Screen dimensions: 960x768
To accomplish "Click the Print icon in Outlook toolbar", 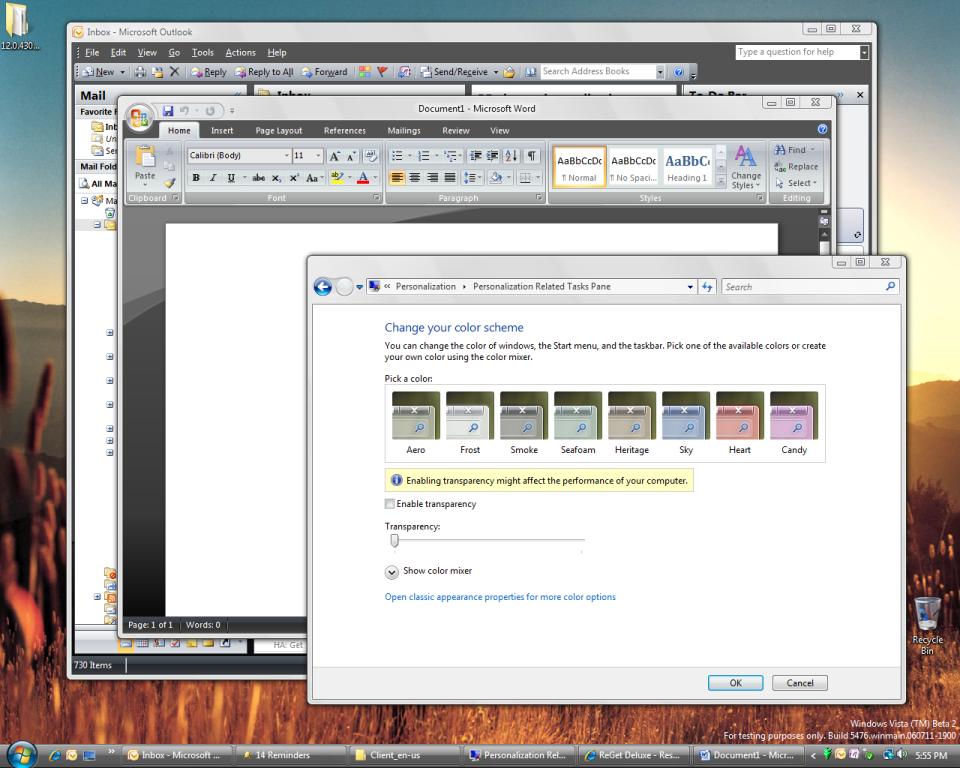I will coord(140,72).
